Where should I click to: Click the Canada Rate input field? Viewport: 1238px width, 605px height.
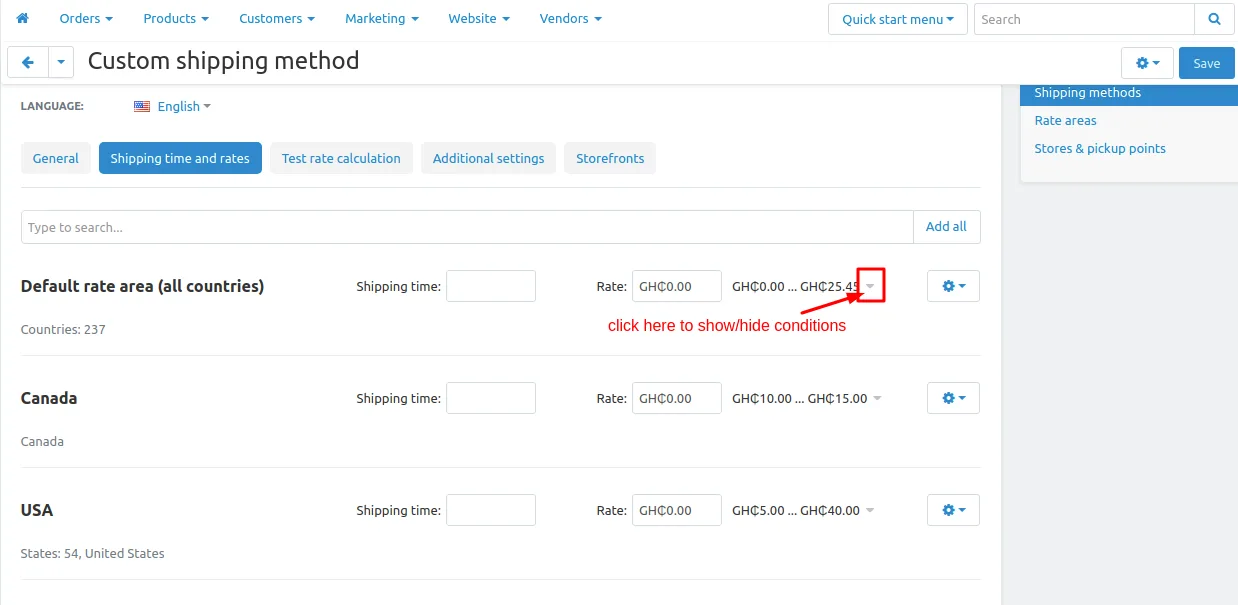point(677,398)
